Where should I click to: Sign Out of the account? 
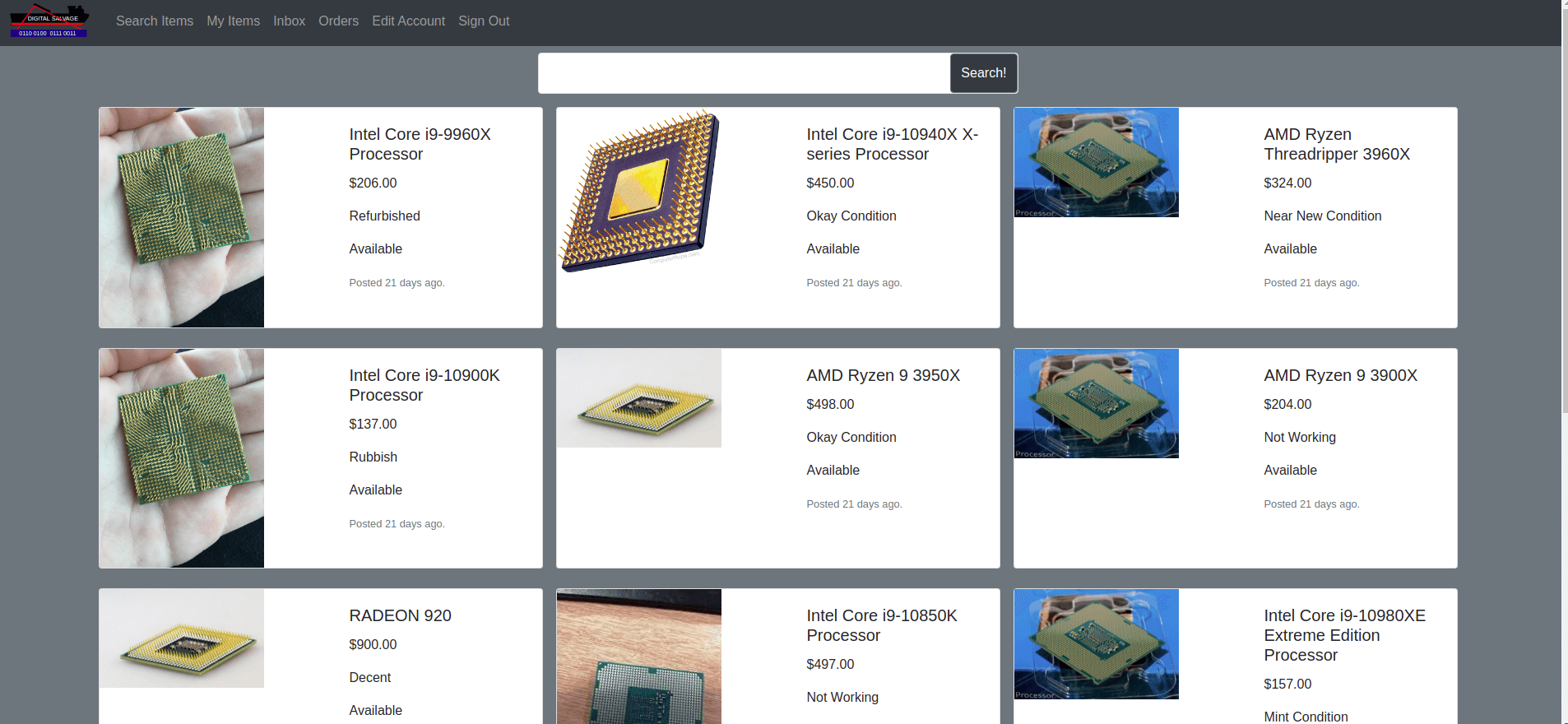485,21
